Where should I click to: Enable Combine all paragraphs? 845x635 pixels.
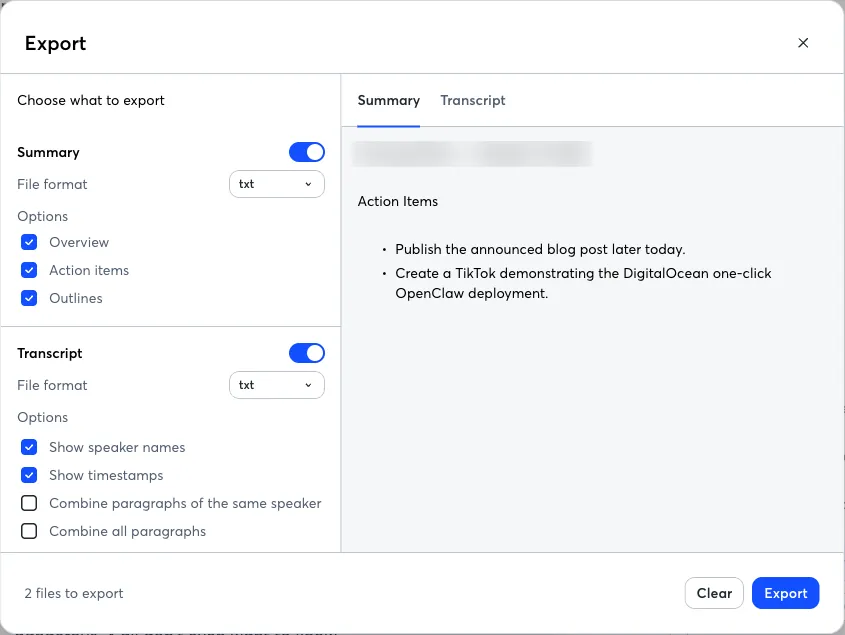(x=29, y=531)
